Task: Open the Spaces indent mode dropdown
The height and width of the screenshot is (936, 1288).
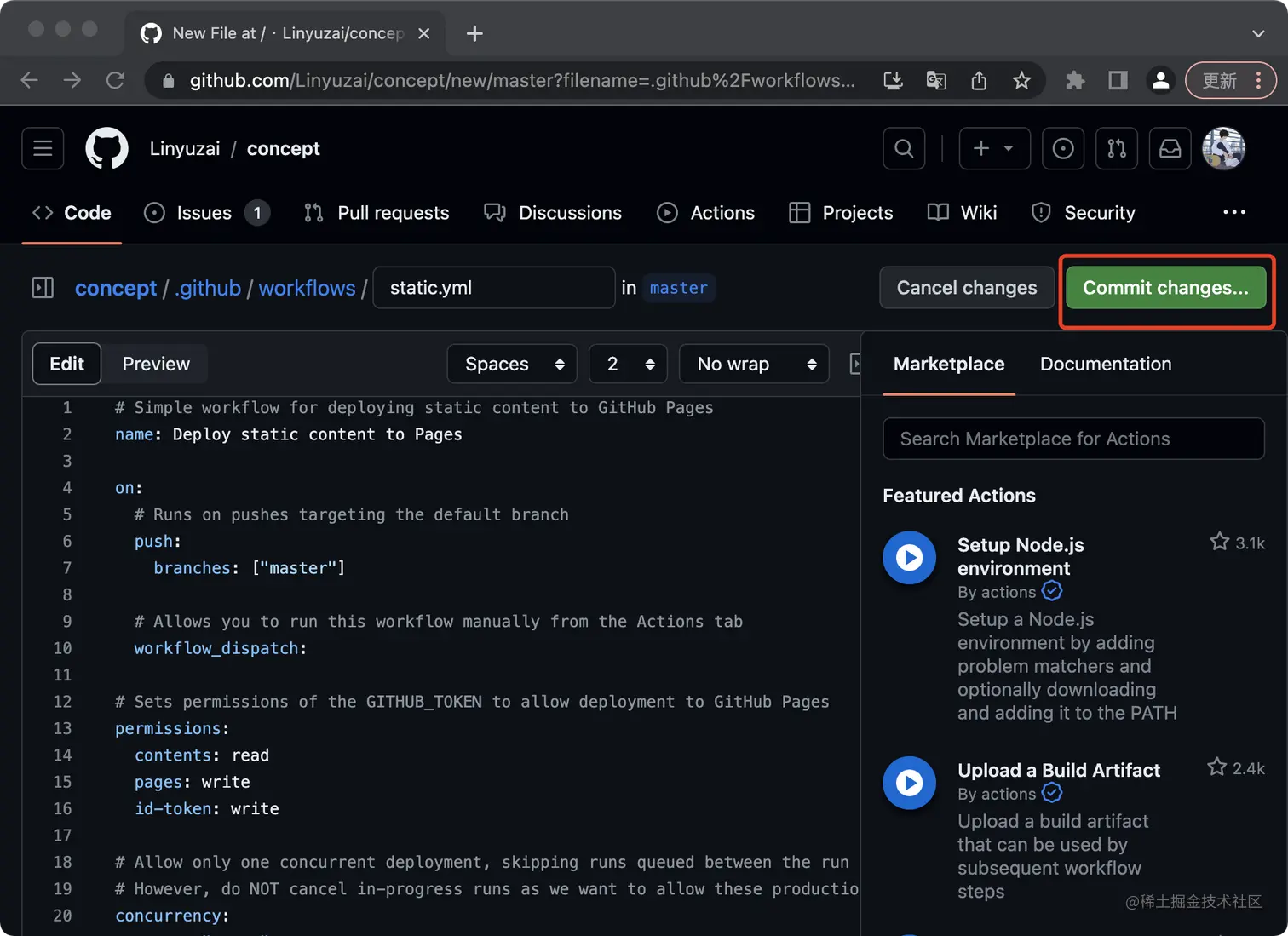Action: (512, 364)
